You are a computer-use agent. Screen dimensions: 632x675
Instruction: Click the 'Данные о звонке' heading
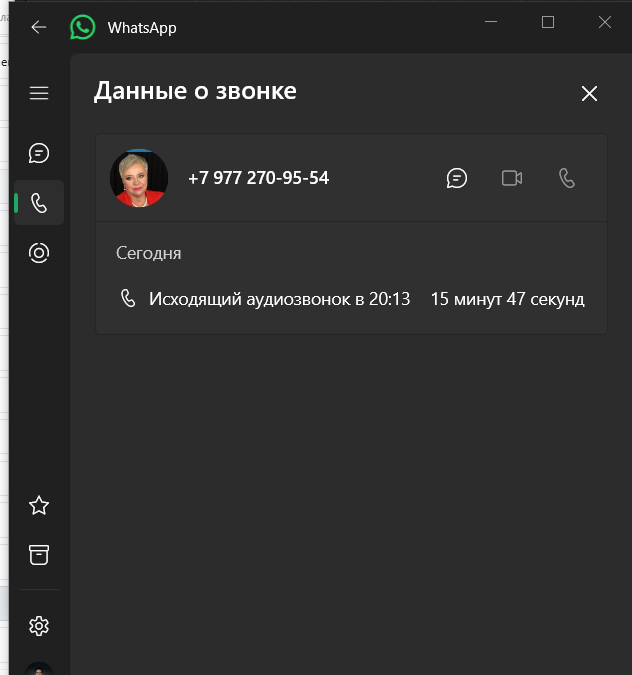195,91
